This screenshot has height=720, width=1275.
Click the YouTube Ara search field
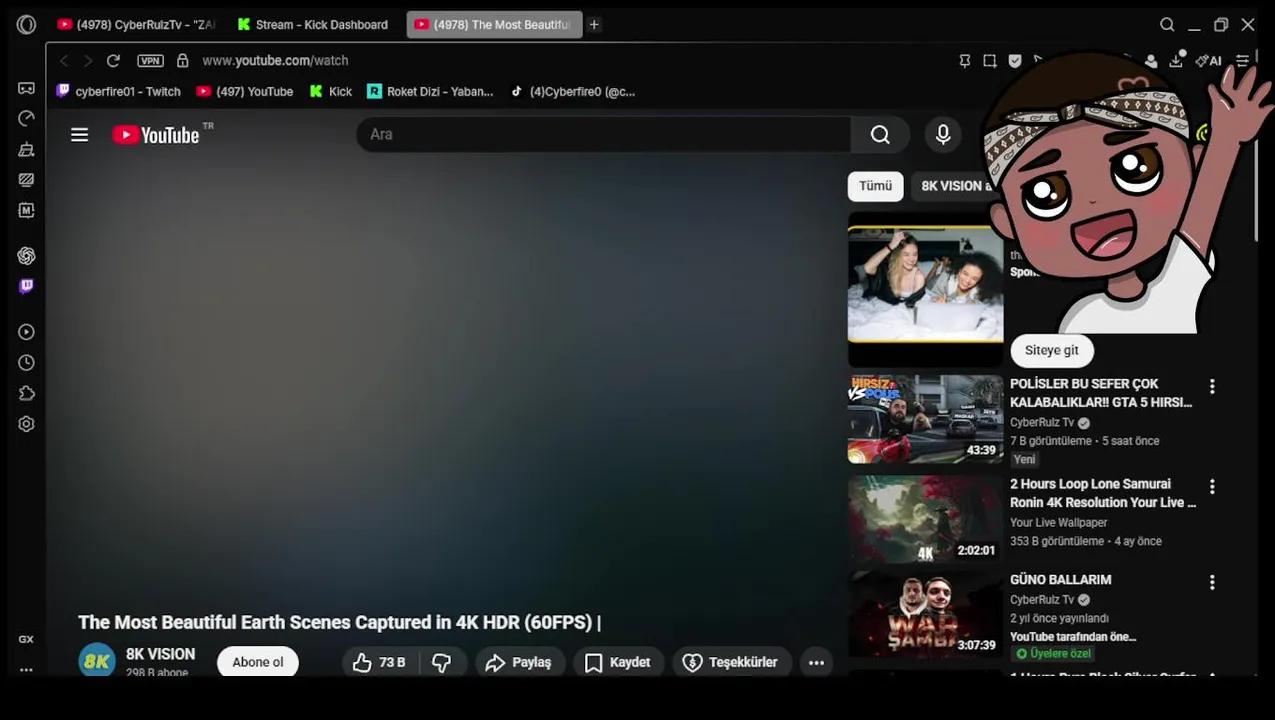[604, 134]
